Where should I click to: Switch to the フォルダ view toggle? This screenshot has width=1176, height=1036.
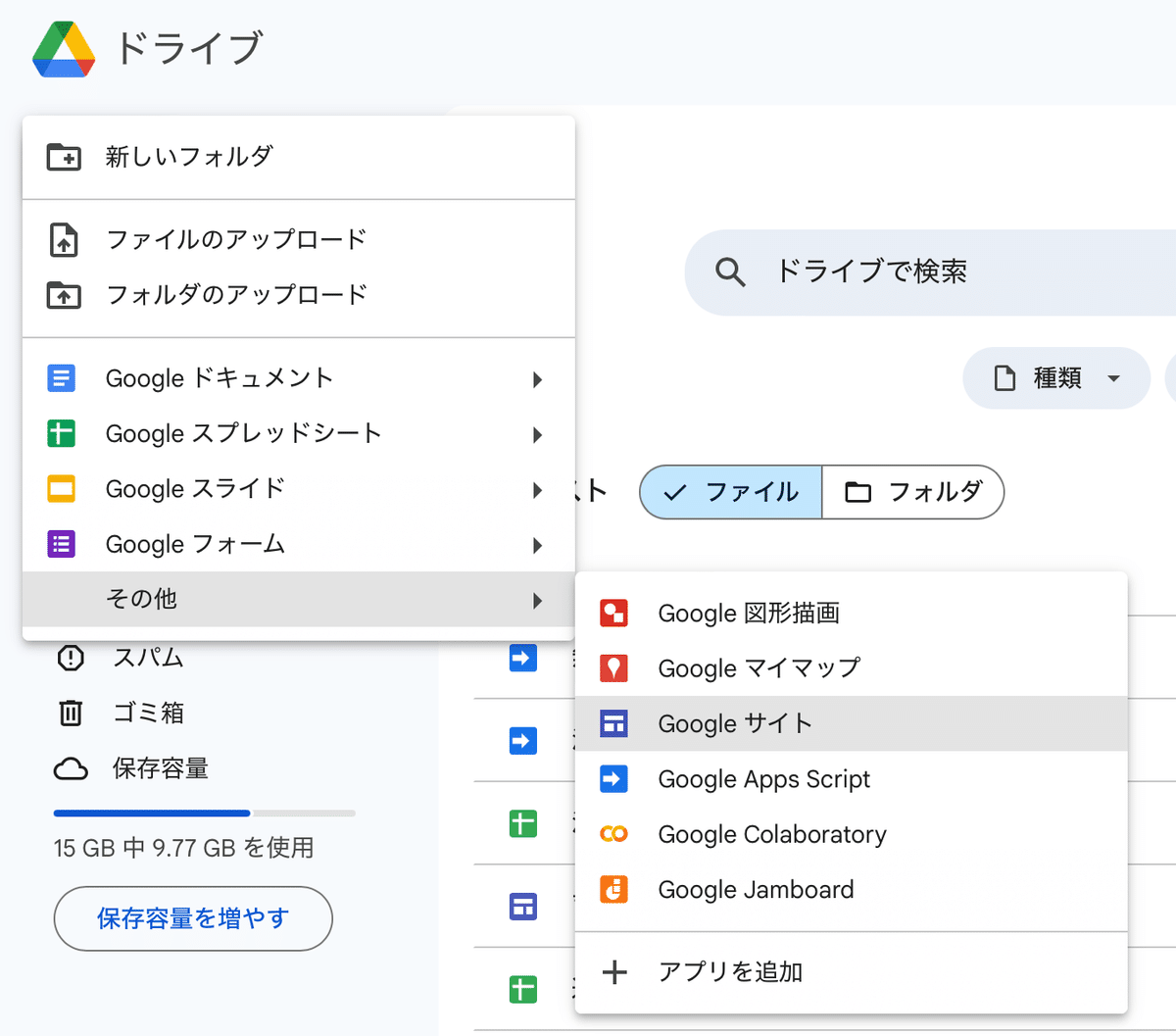(x=912, y=492)
